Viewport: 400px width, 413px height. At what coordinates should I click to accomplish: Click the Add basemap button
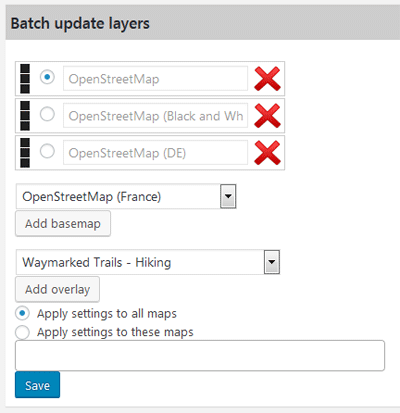[63, 223]
